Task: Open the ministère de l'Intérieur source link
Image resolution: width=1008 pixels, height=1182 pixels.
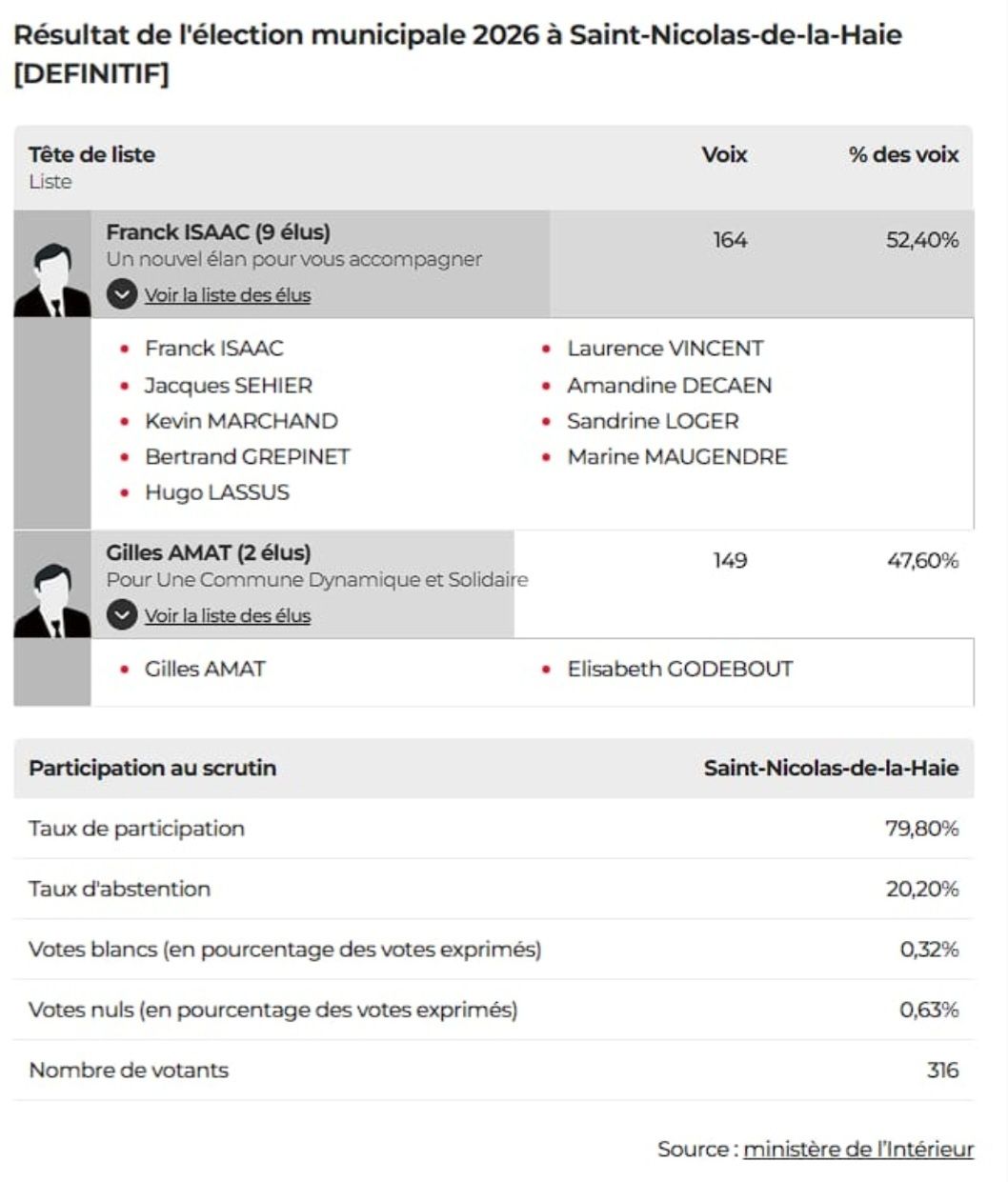Action: coord(858,1150)
